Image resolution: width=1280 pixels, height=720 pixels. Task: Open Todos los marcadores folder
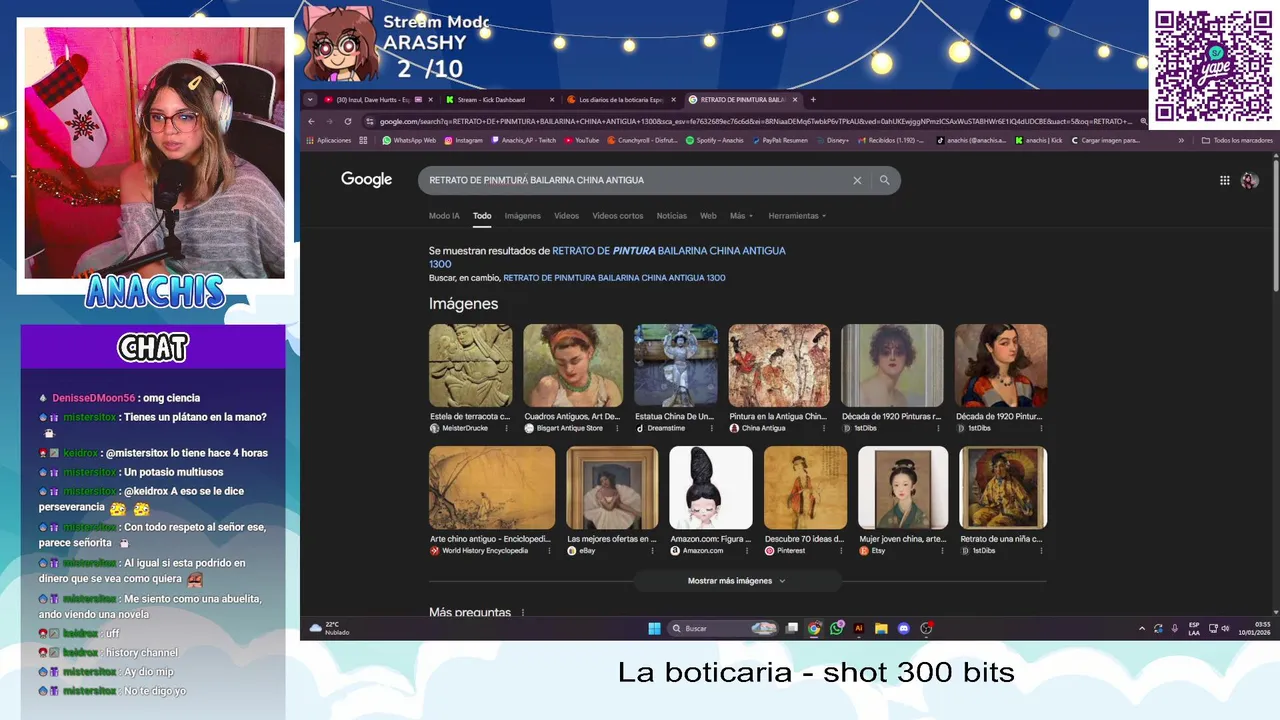[x=1237, y=141]
